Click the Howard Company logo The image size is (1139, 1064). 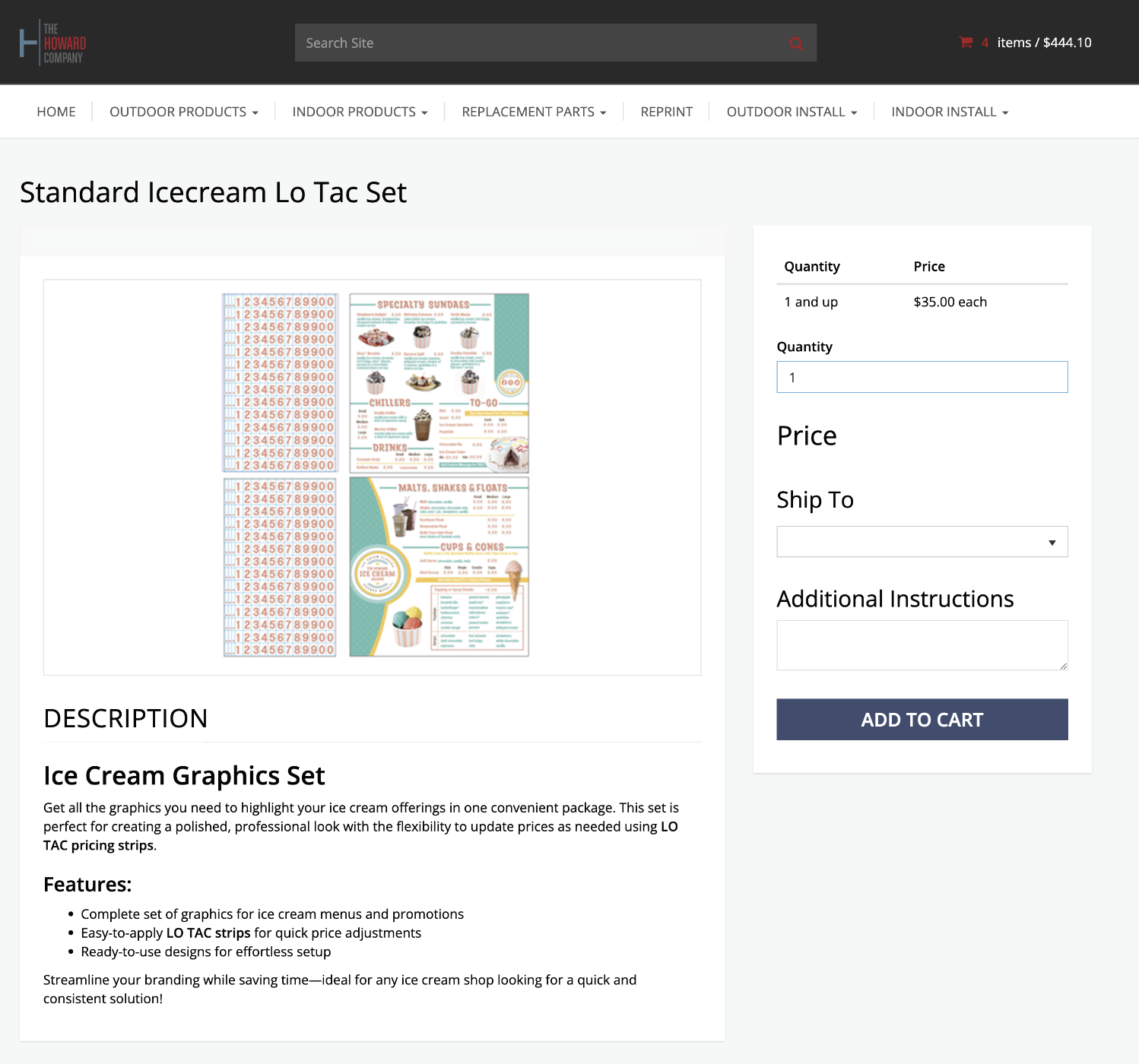(x=52, y=43)
